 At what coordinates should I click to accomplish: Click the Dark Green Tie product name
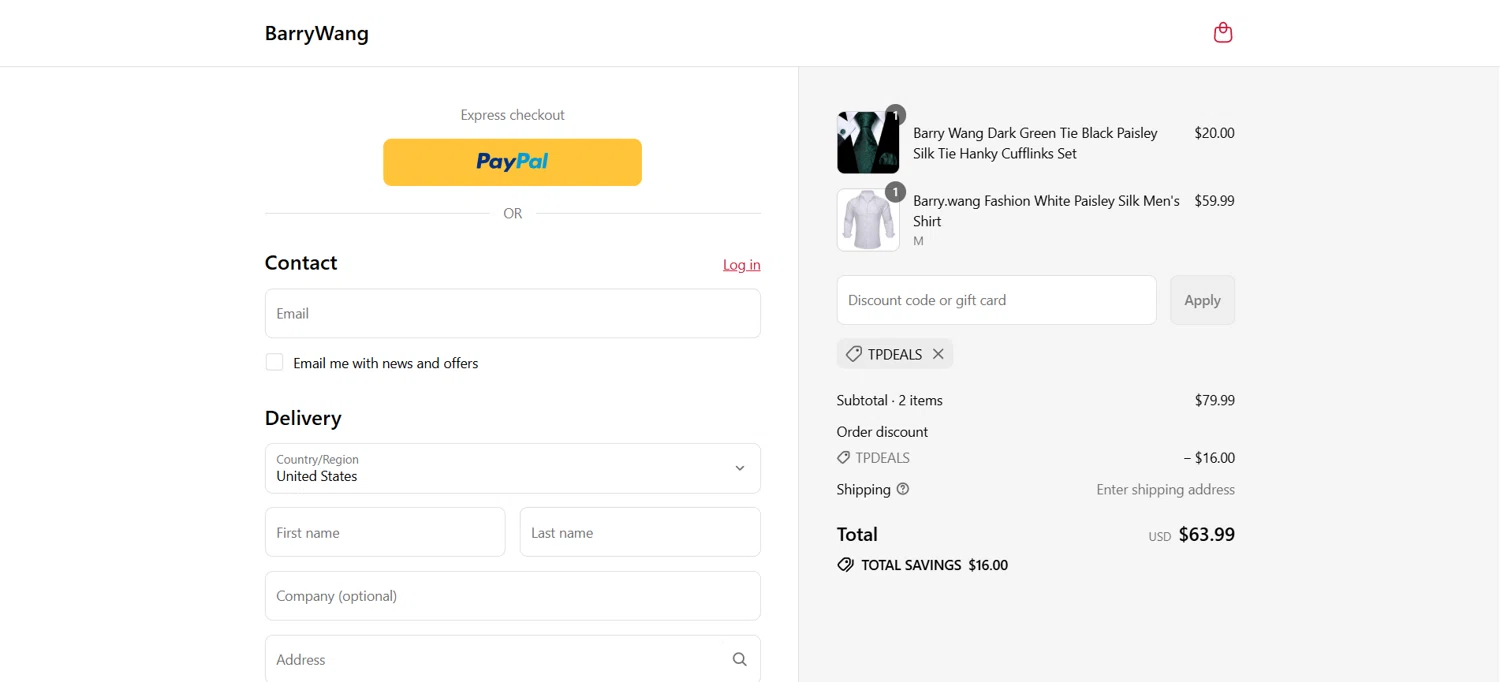pos(1035,143)
